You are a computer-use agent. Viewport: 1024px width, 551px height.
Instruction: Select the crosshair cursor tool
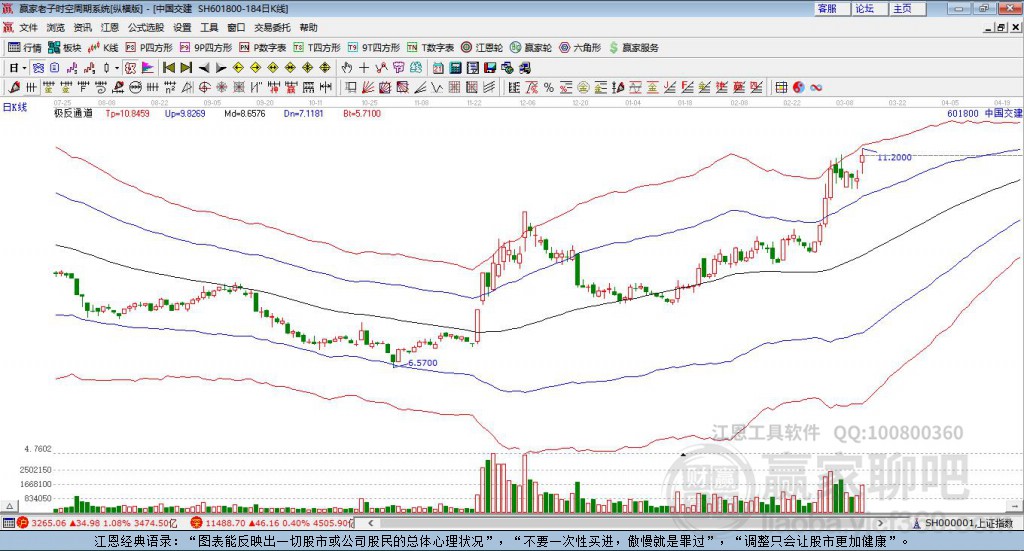point(364,68)
